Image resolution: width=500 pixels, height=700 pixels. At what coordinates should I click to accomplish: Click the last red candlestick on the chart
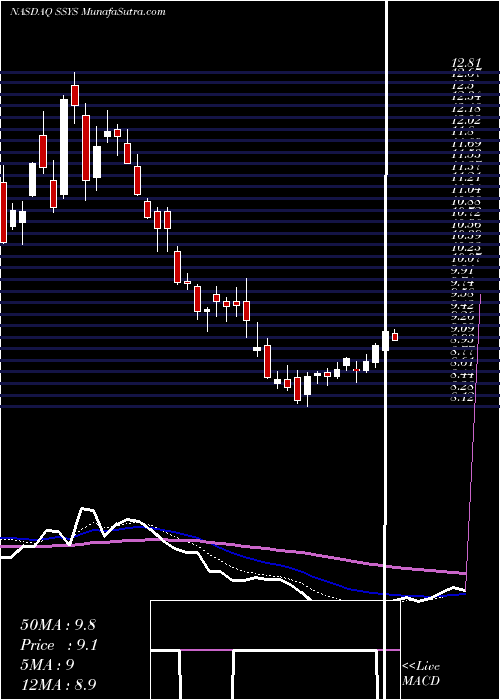(x=395, y=337)
